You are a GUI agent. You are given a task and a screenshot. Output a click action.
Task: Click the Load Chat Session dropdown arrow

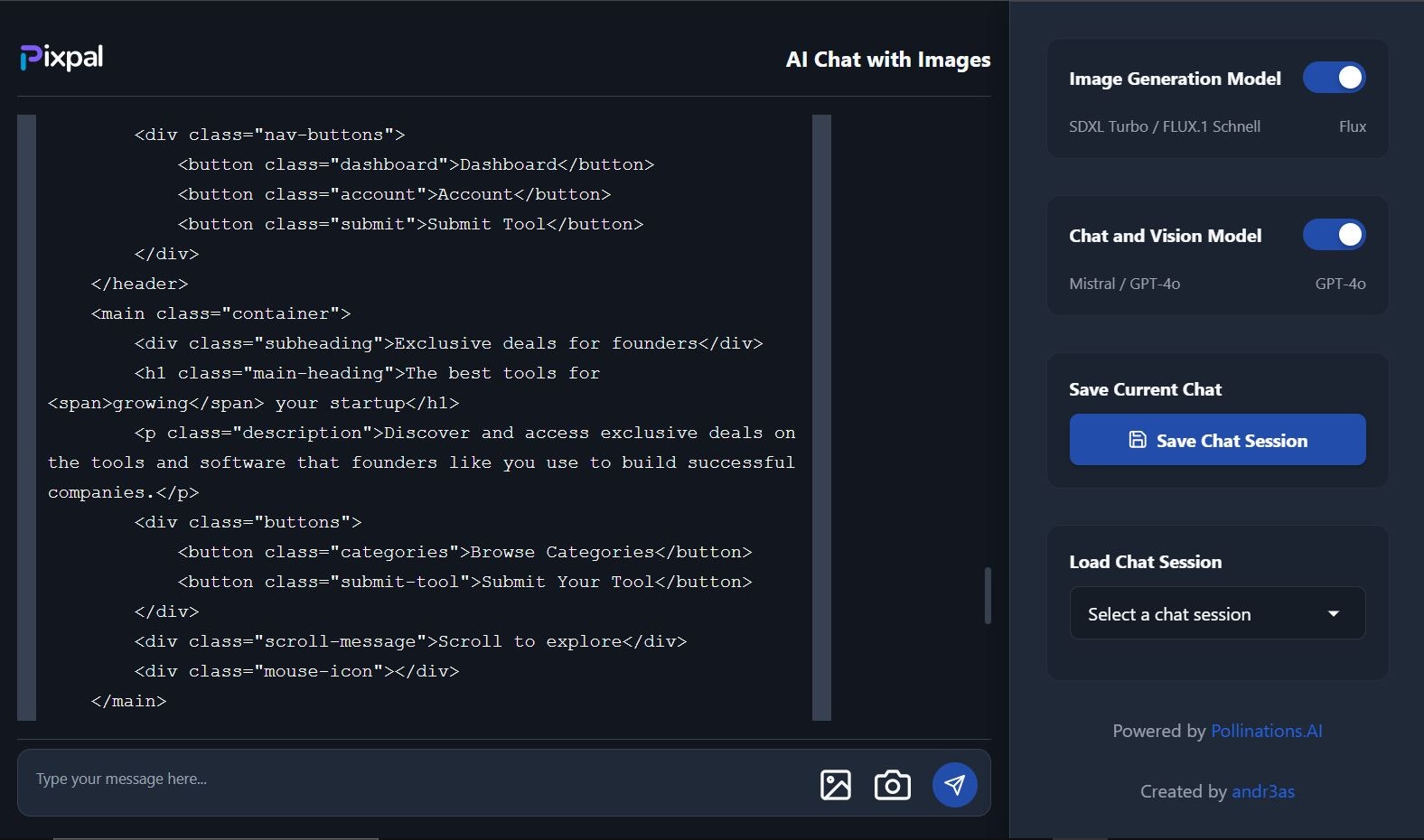click(x=1333, y=613)
